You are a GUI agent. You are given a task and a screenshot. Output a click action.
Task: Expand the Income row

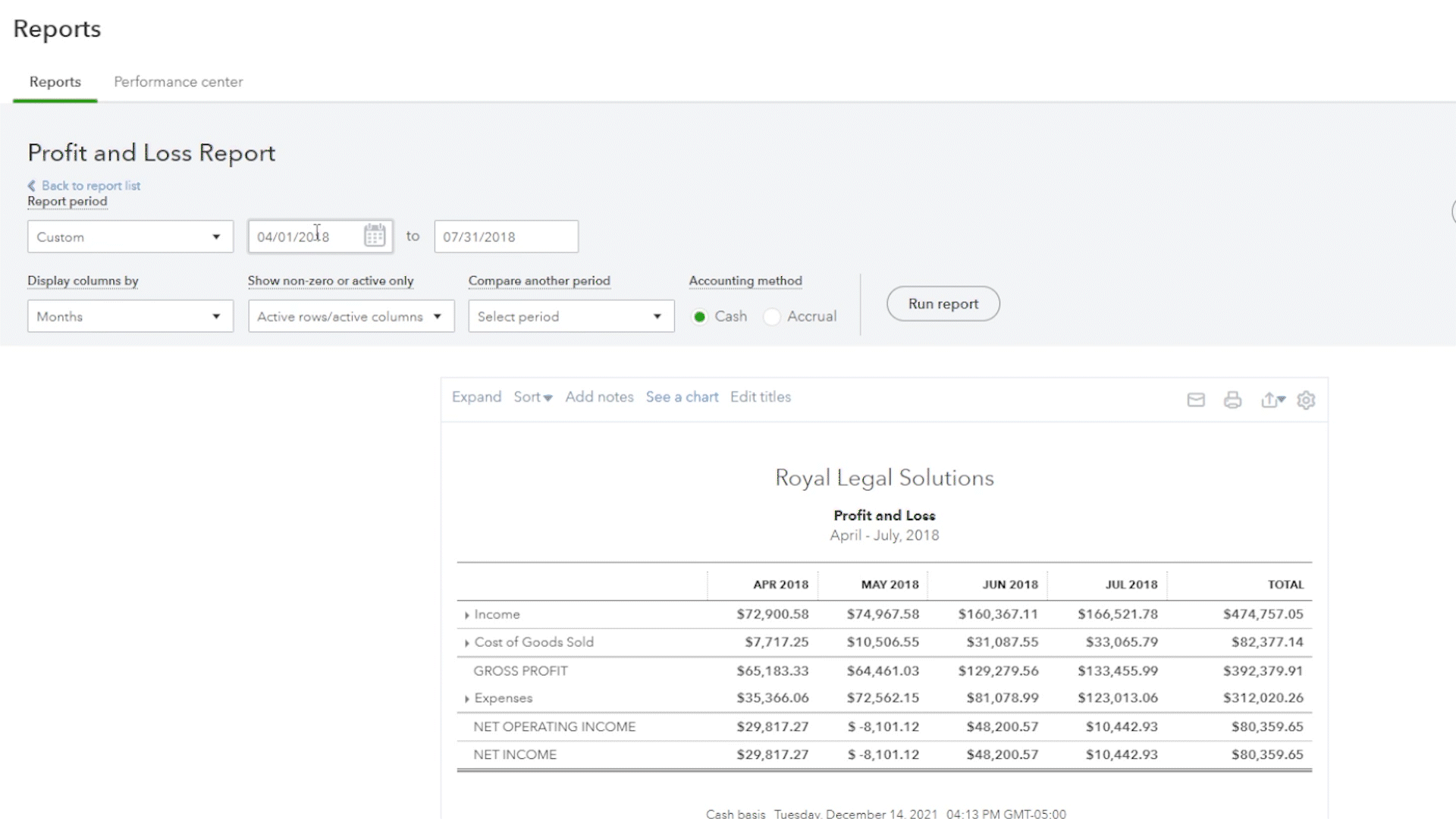466,615
